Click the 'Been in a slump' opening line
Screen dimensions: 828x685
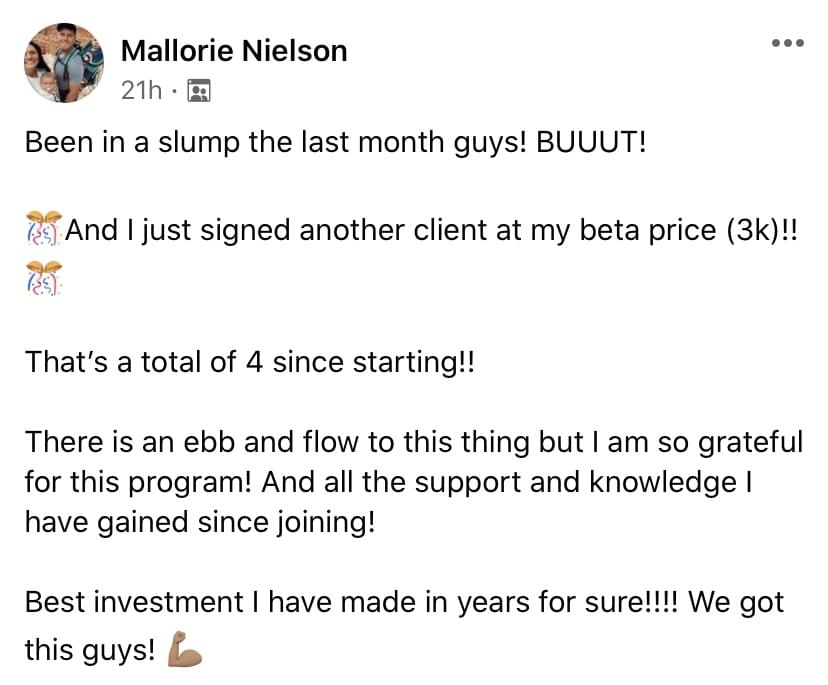[335, 143]
